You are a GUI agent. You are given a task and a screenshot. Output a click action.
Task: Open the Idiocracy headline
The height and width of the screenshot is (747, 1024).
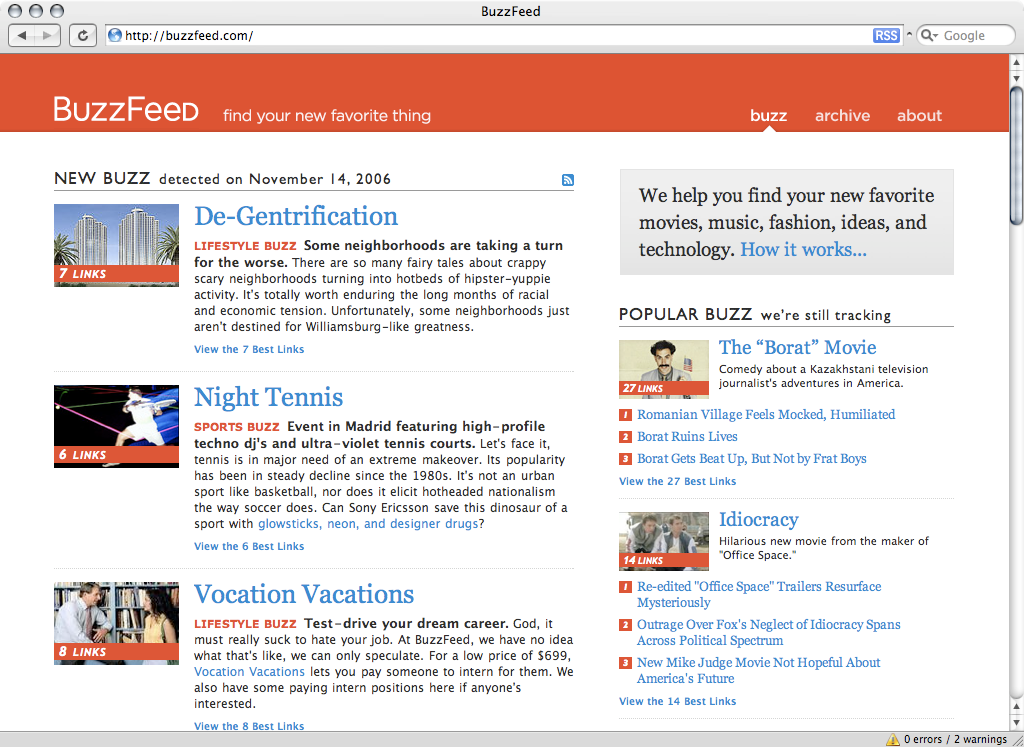click(x=759, y=520)
